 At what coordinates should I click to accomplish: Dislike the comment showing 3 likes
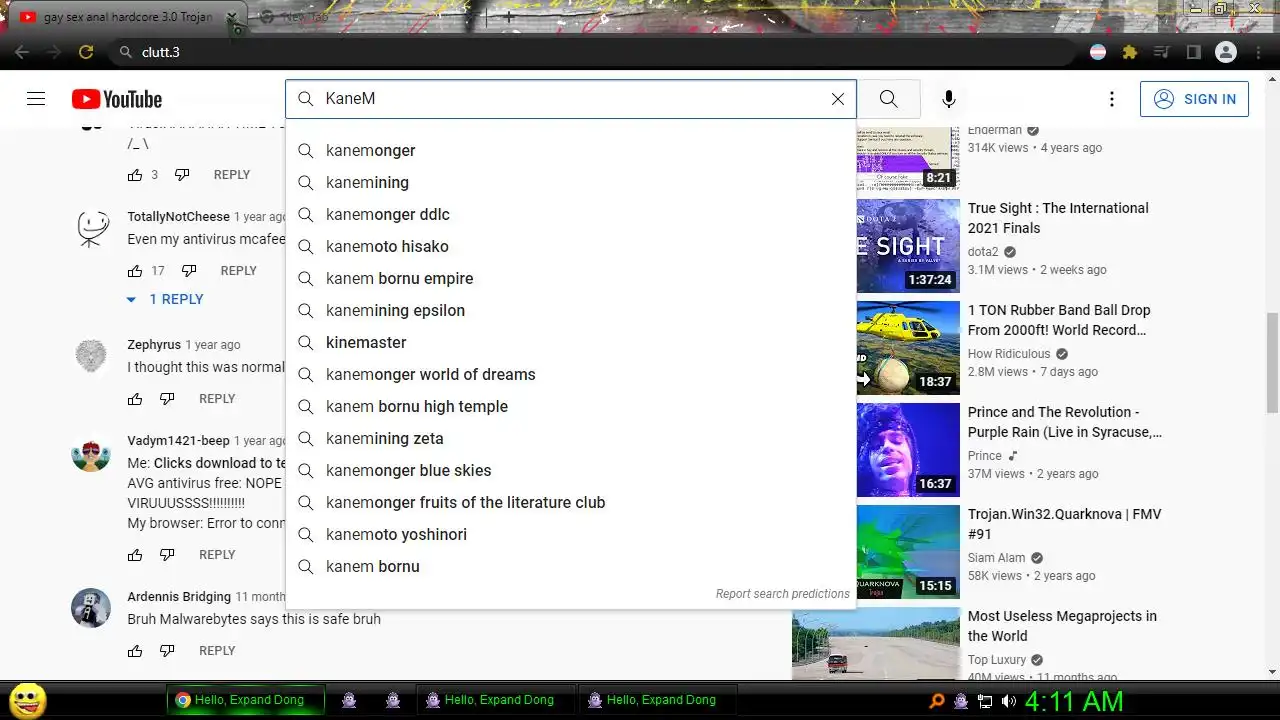click(182, 175)
